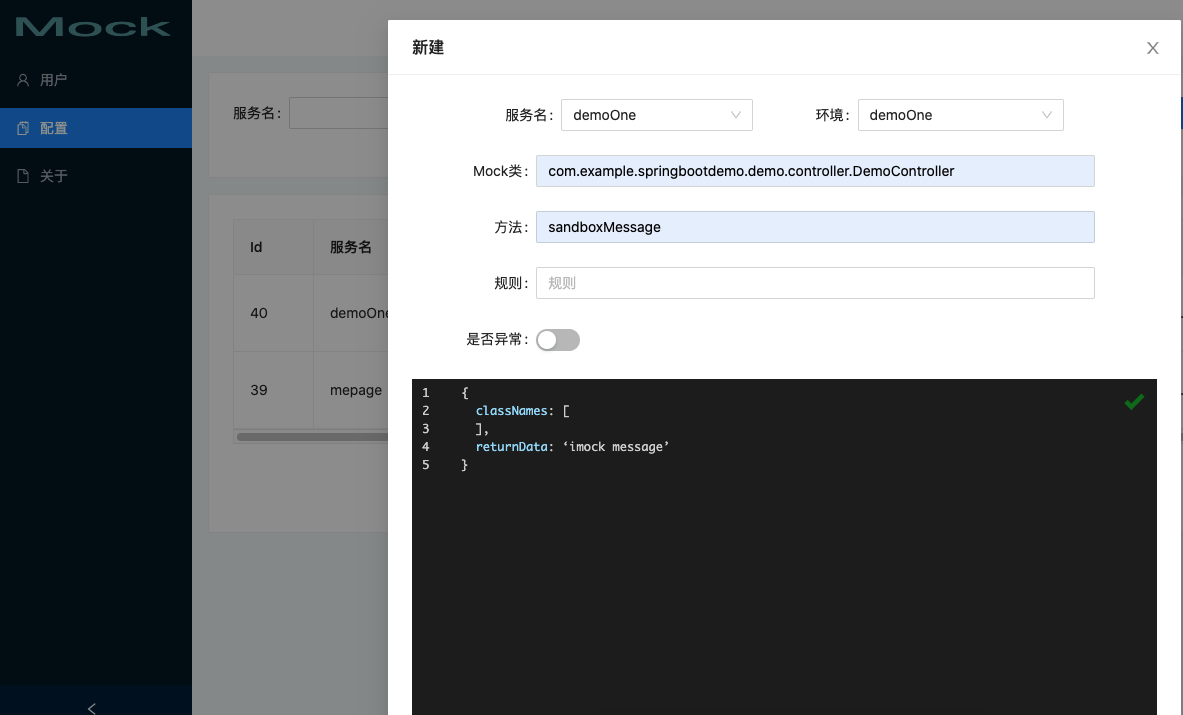This screenshot has width=1183, height=715.
Task: Open the 用户 menu item
Action: tap(54, 80)
